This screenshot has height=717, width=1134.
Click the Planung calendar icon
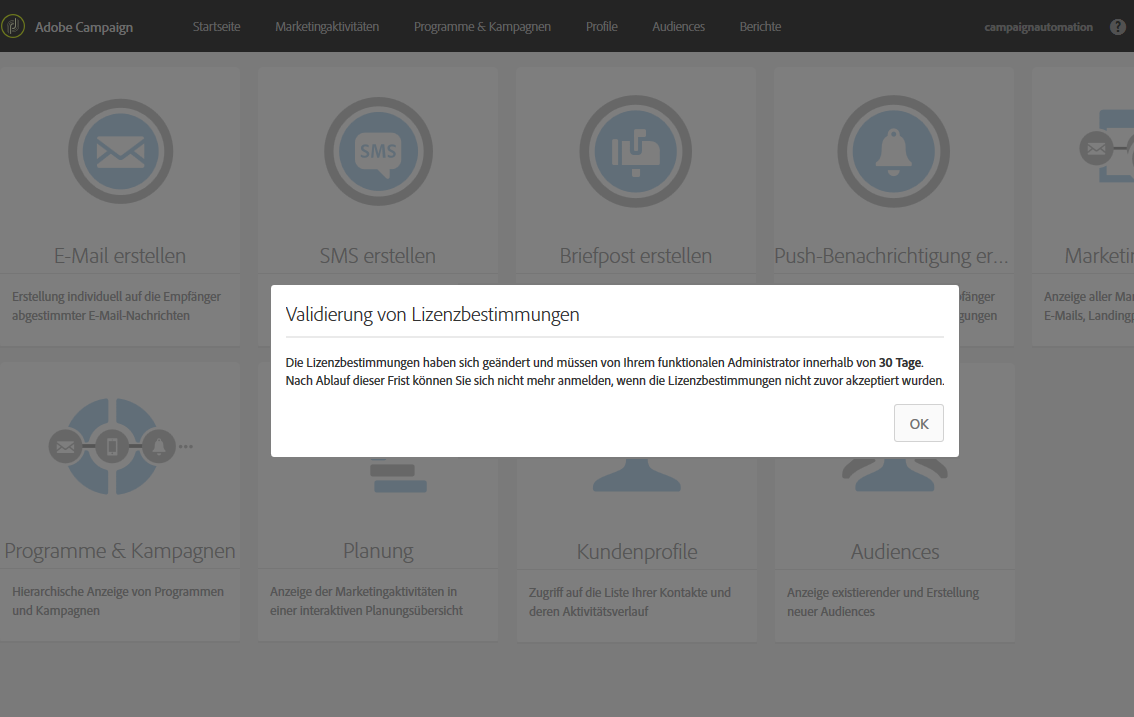(x=398, y=475)
